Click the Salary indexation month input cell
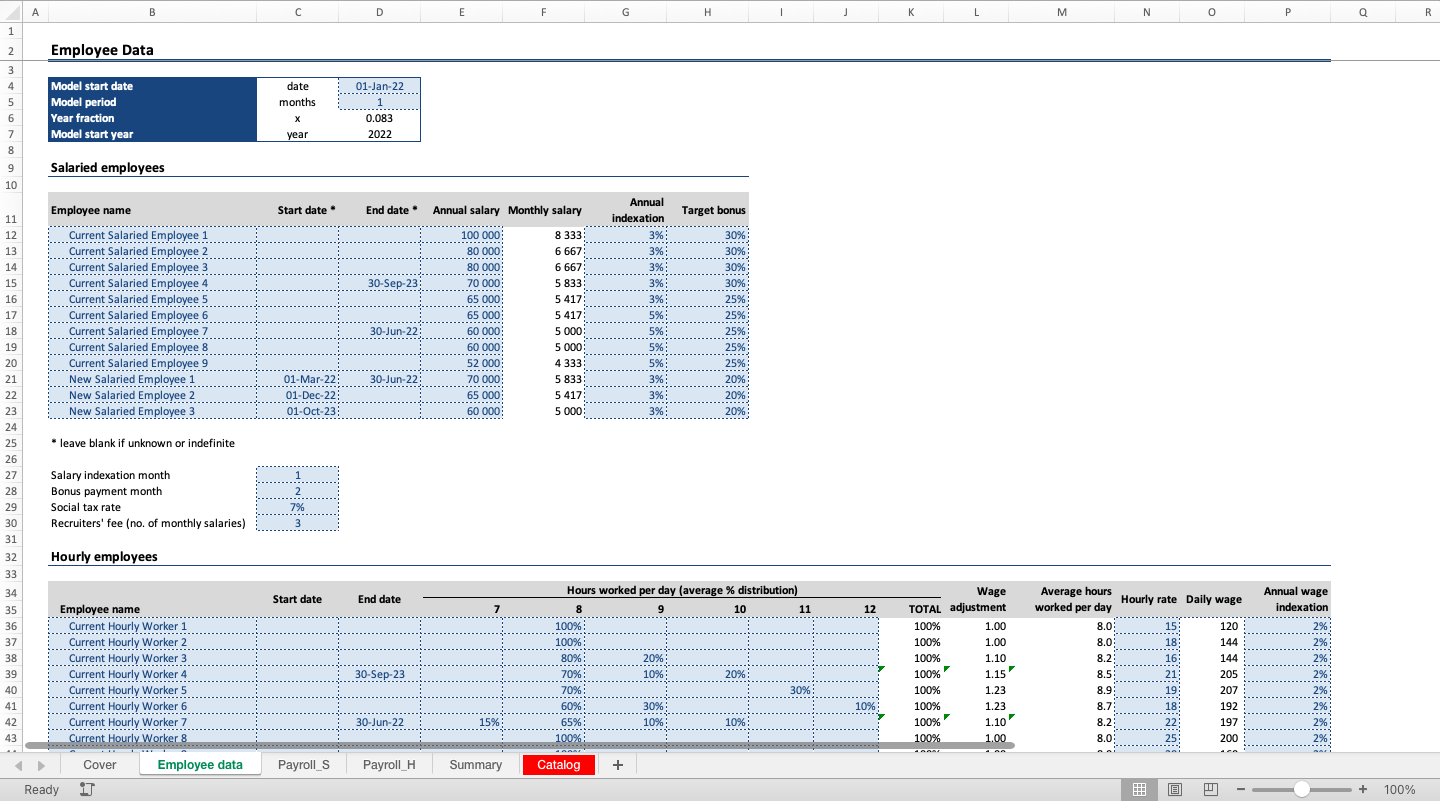The image size is (1440, 801). point(297,475)
